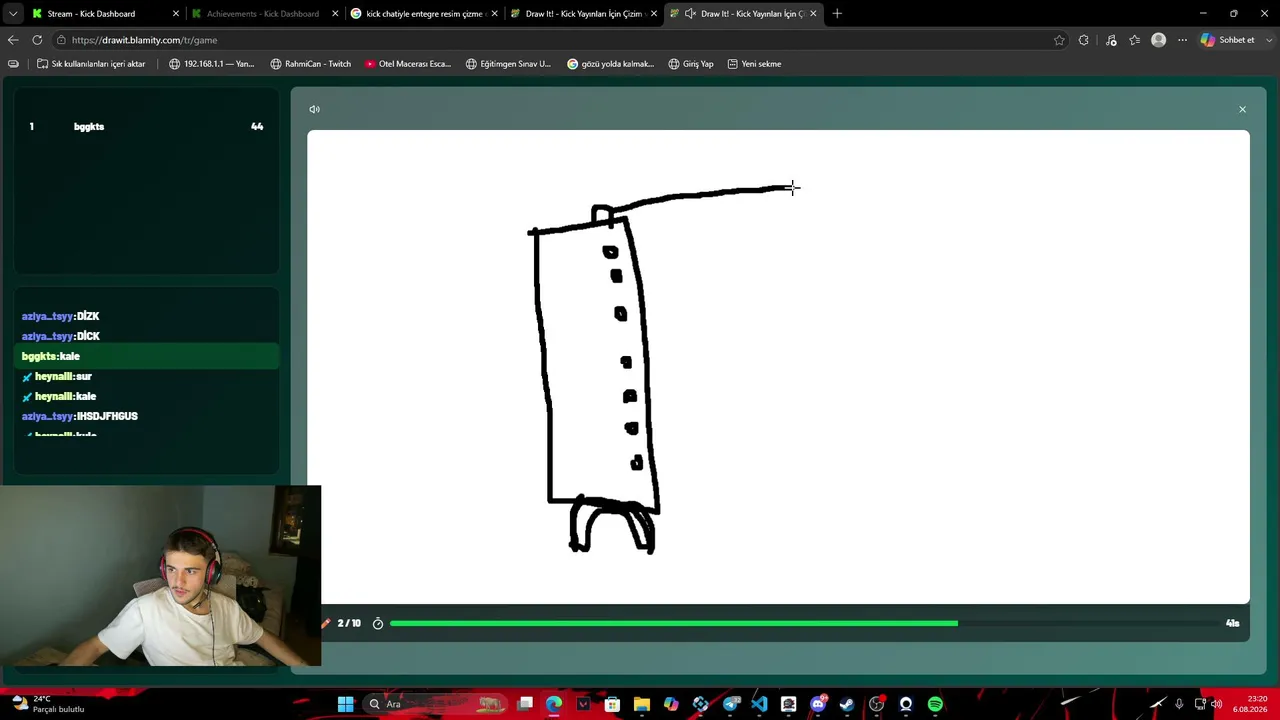Open the Eğitimgen Sınav U... bookmark
Screen dimensions: 1280x720
[508, 64]
